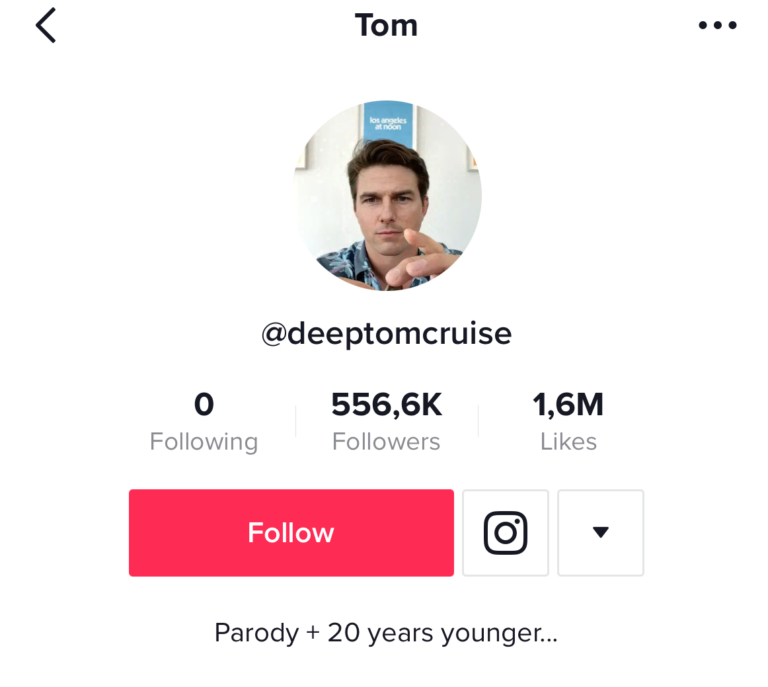Click the Likes label text
This screenshot has height=687, width=768.
point(568,442)
